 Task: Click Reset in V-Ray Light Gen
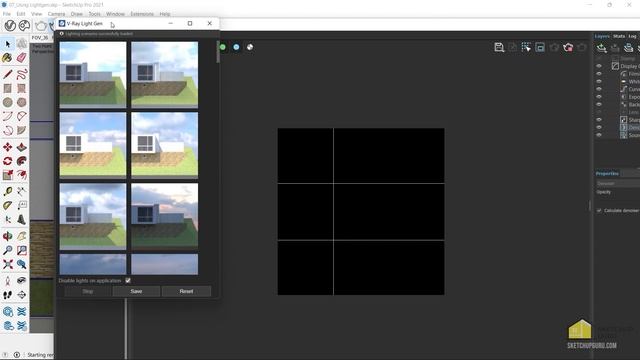click(x=186, y=291)
